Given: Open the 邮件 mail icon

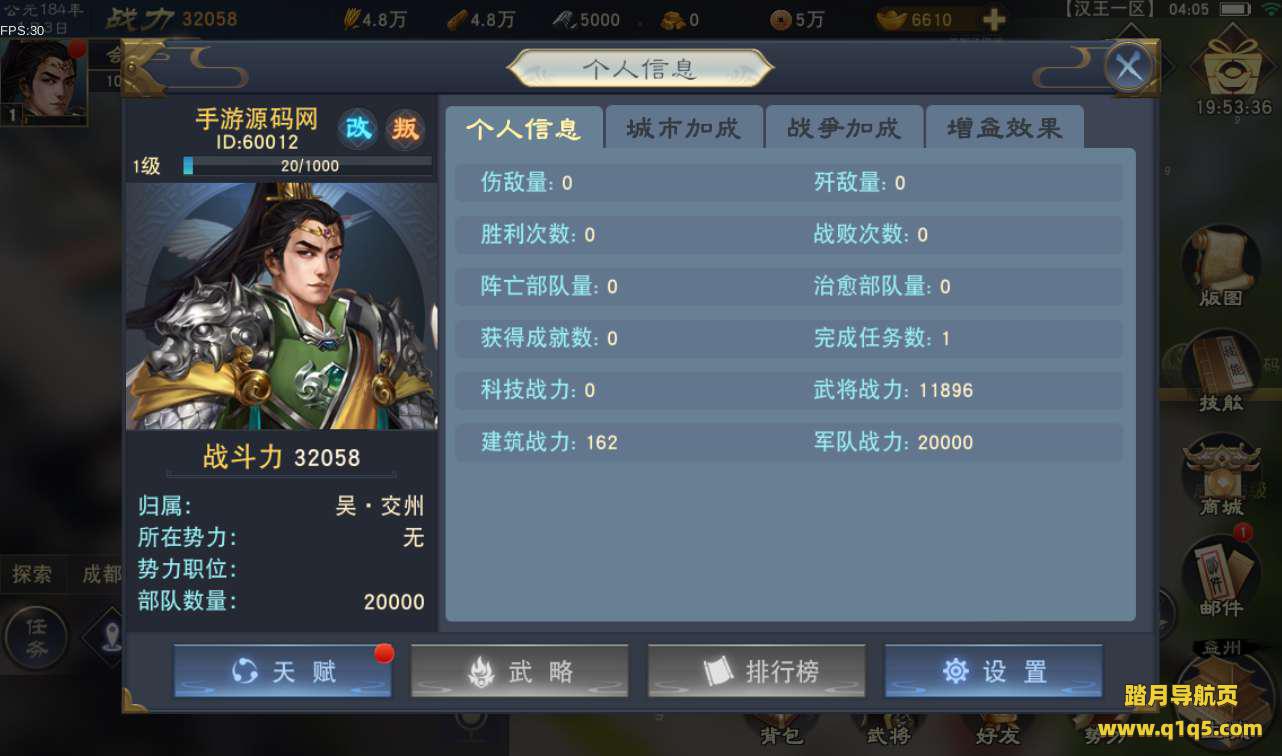Looking at the screenshot, I should pyautogui.click(x=1221, y=577).
